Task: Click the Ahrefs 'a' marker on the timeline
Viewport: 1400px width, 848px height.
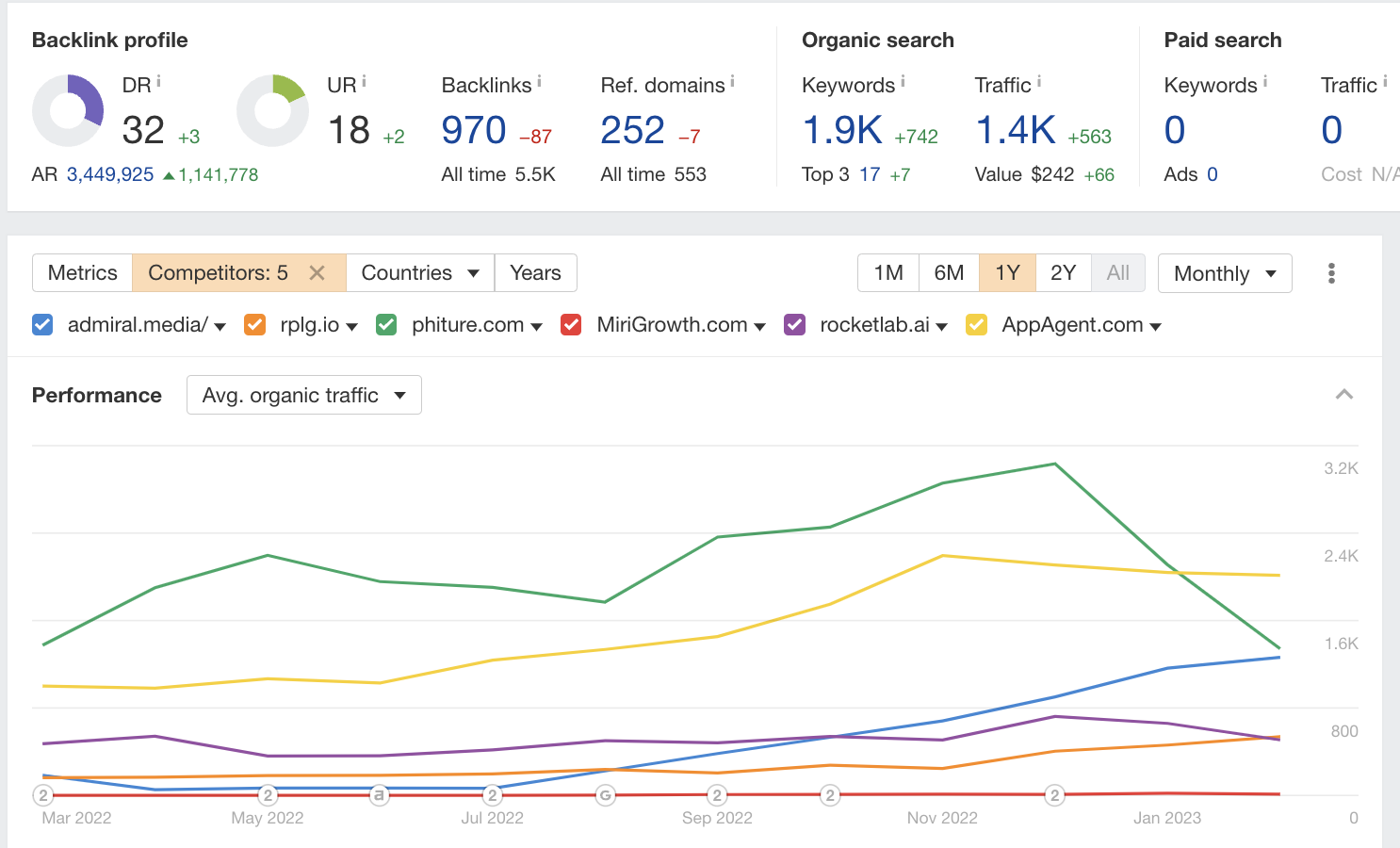Action: pos(379,795)
